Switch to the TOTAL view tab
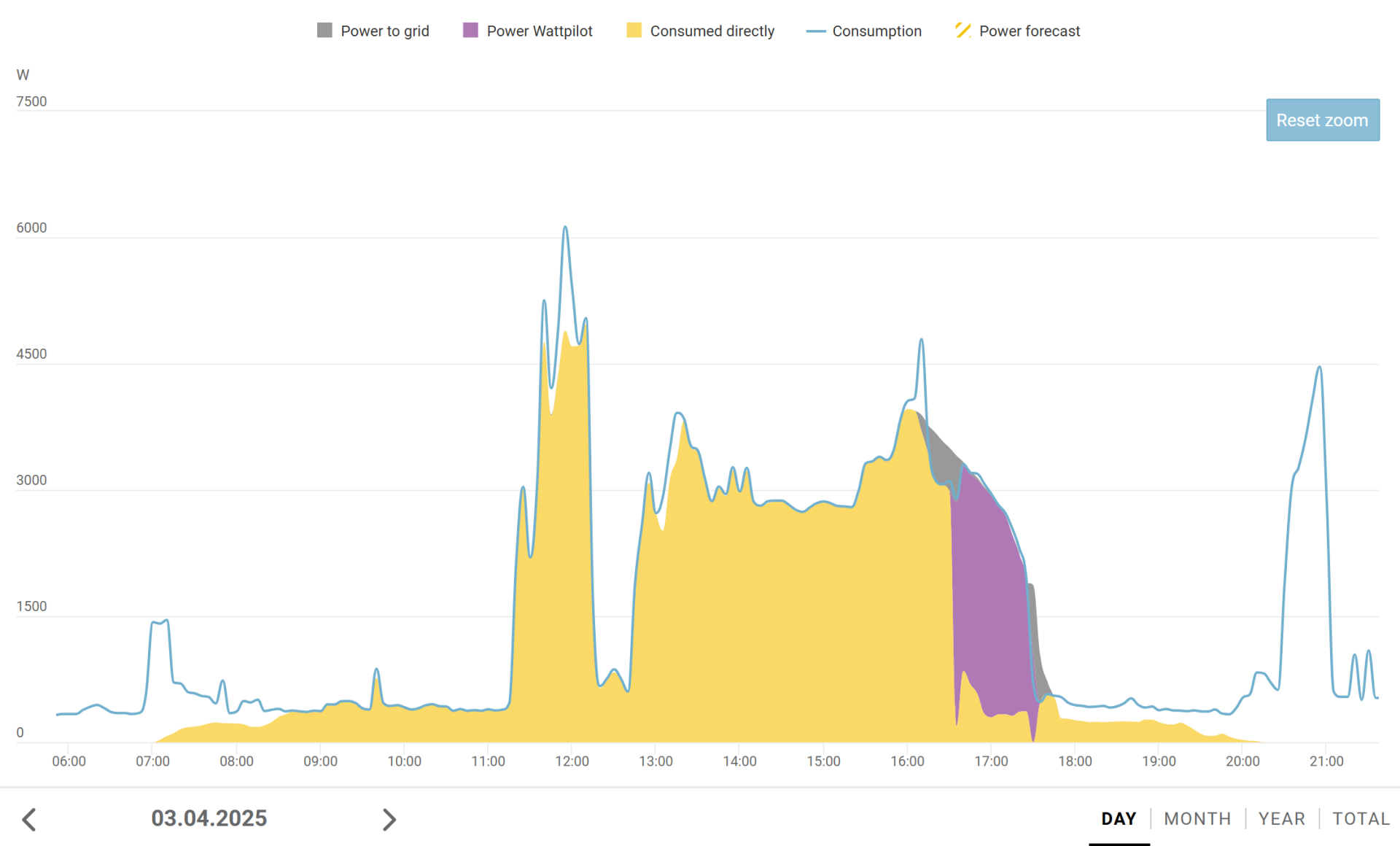The image size is (1400, 846). 1361,818
